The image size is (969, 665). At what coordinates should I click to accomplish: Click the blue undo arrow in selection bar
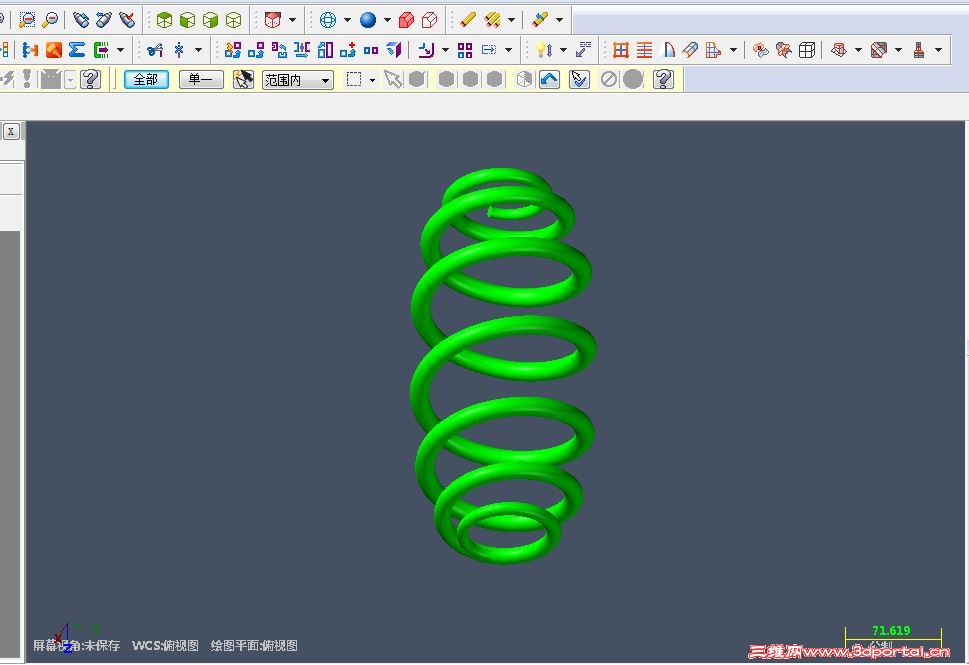point(549,80)
